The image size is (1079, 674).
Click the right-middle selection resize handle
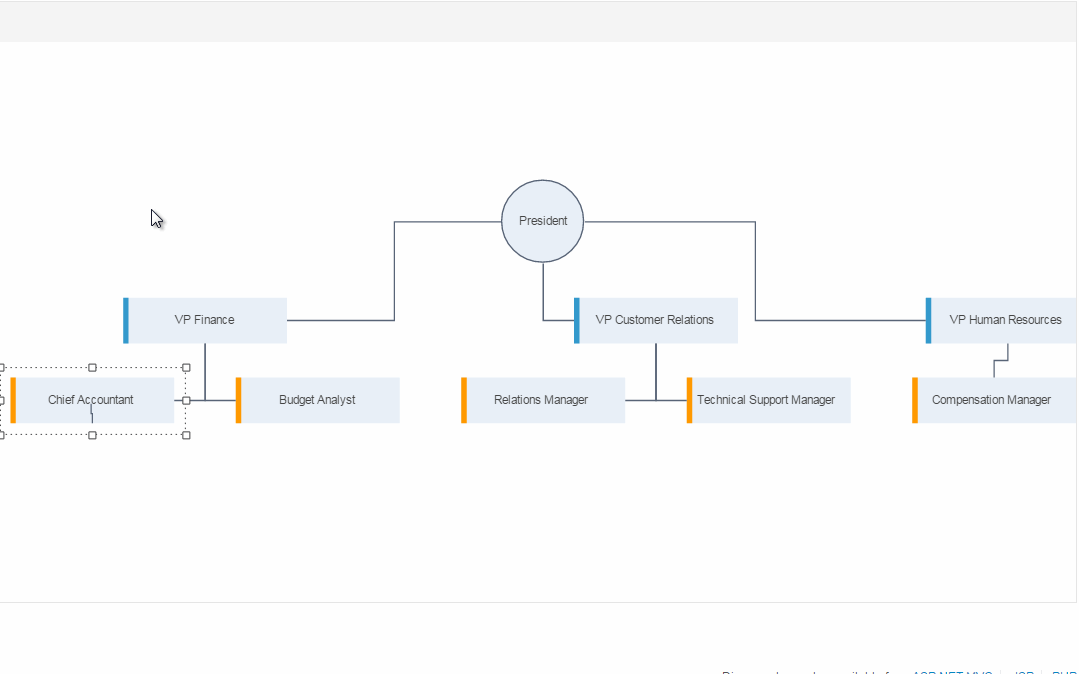coord(186,400)
